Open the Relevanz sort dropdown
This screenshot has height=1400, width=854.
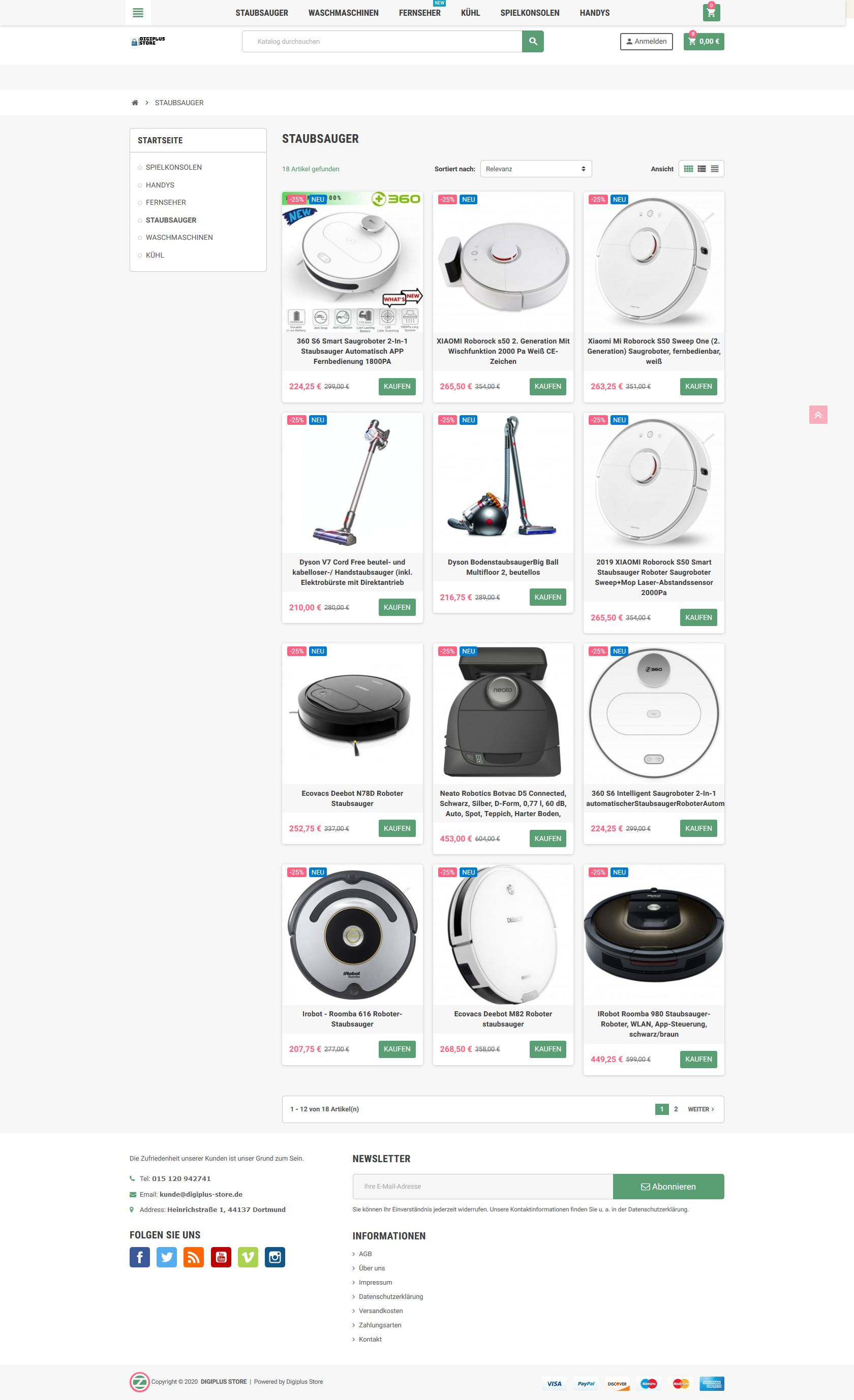pos(536,169)
